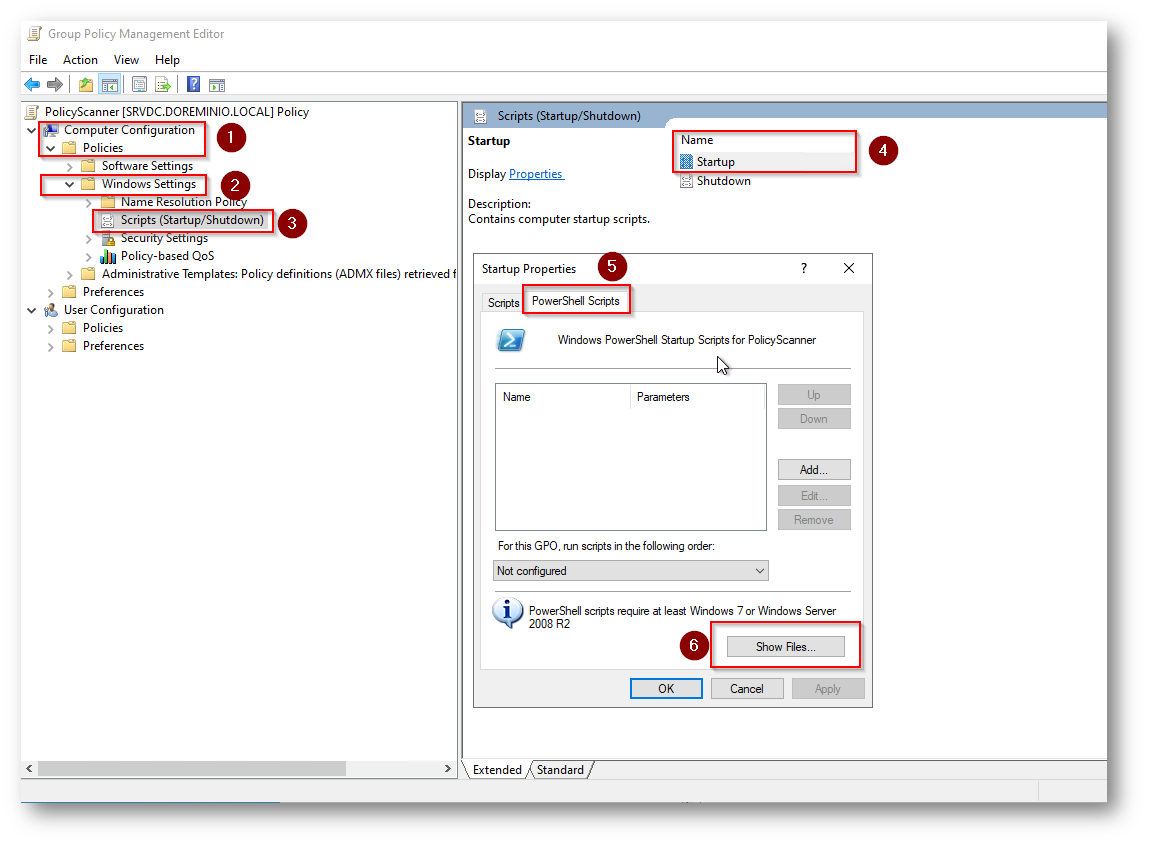Click the Forward arrow toolbar icon

55,85
